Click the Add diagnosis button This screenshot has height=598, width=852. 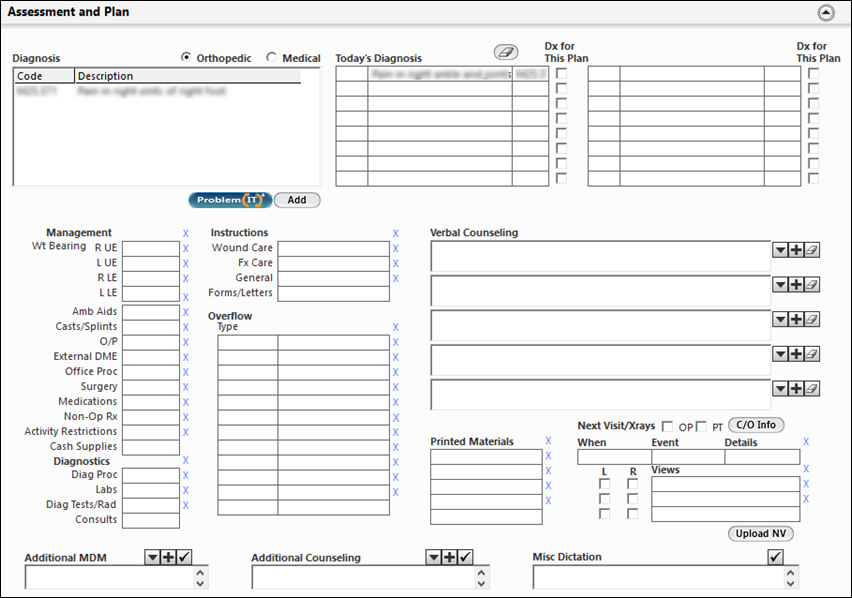[297, 200]
